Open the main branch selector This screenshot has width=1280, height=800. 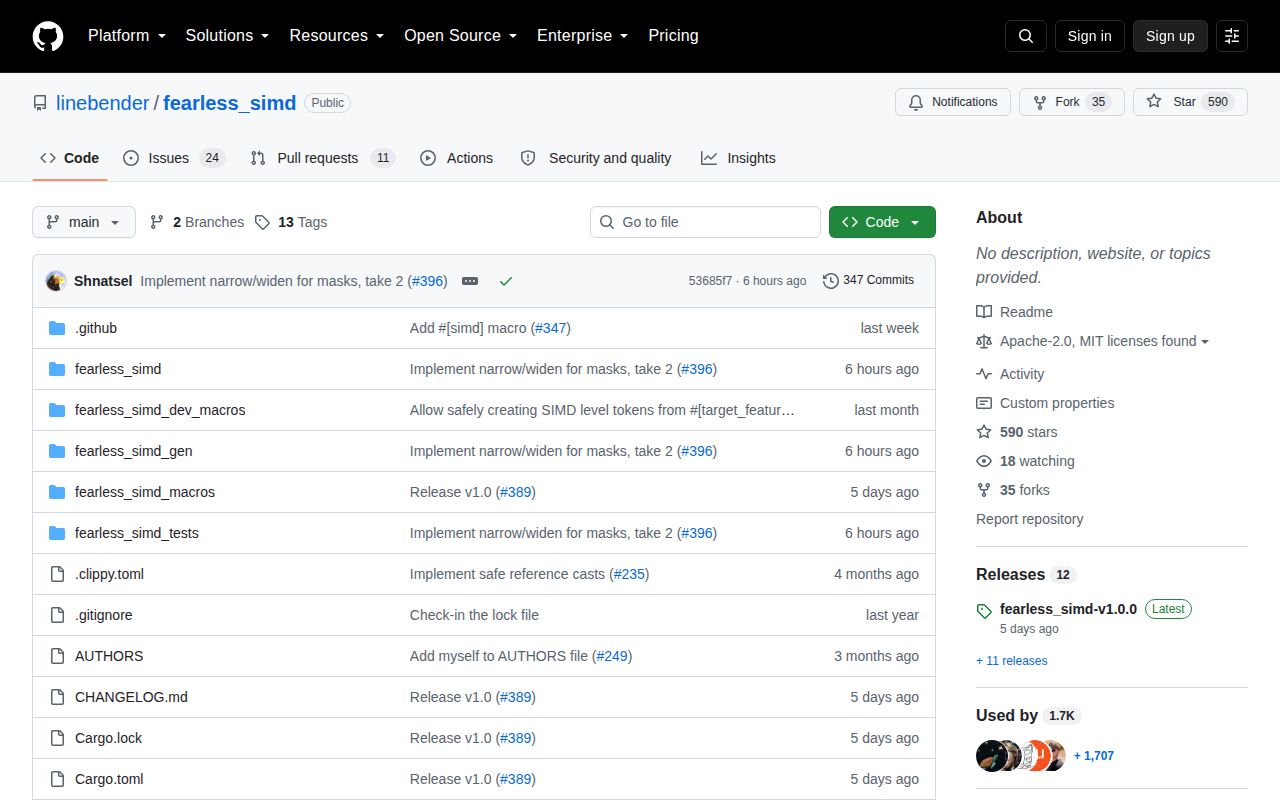coord(84,222)
